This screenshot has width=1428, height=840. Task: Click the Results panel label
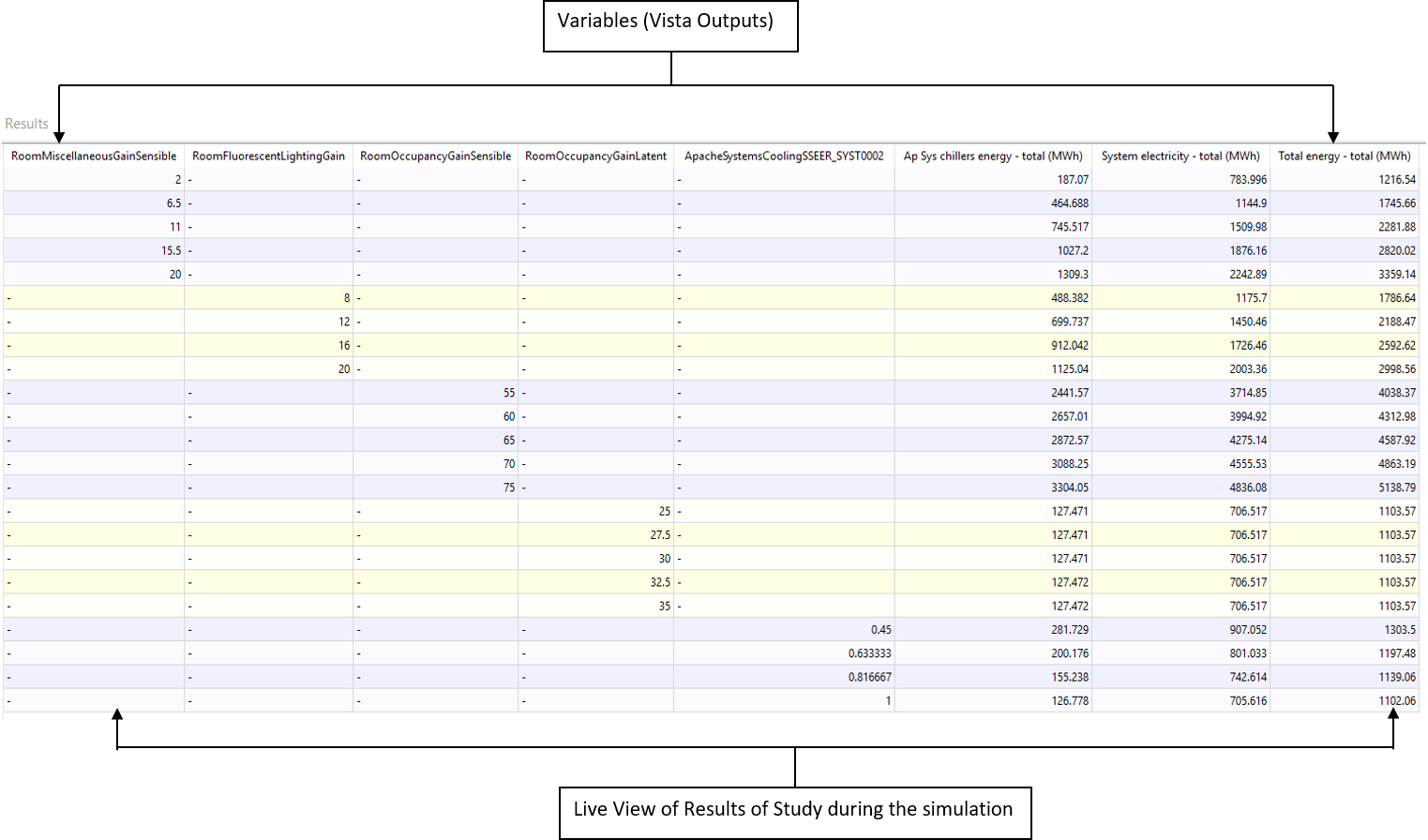click(26, 124)
